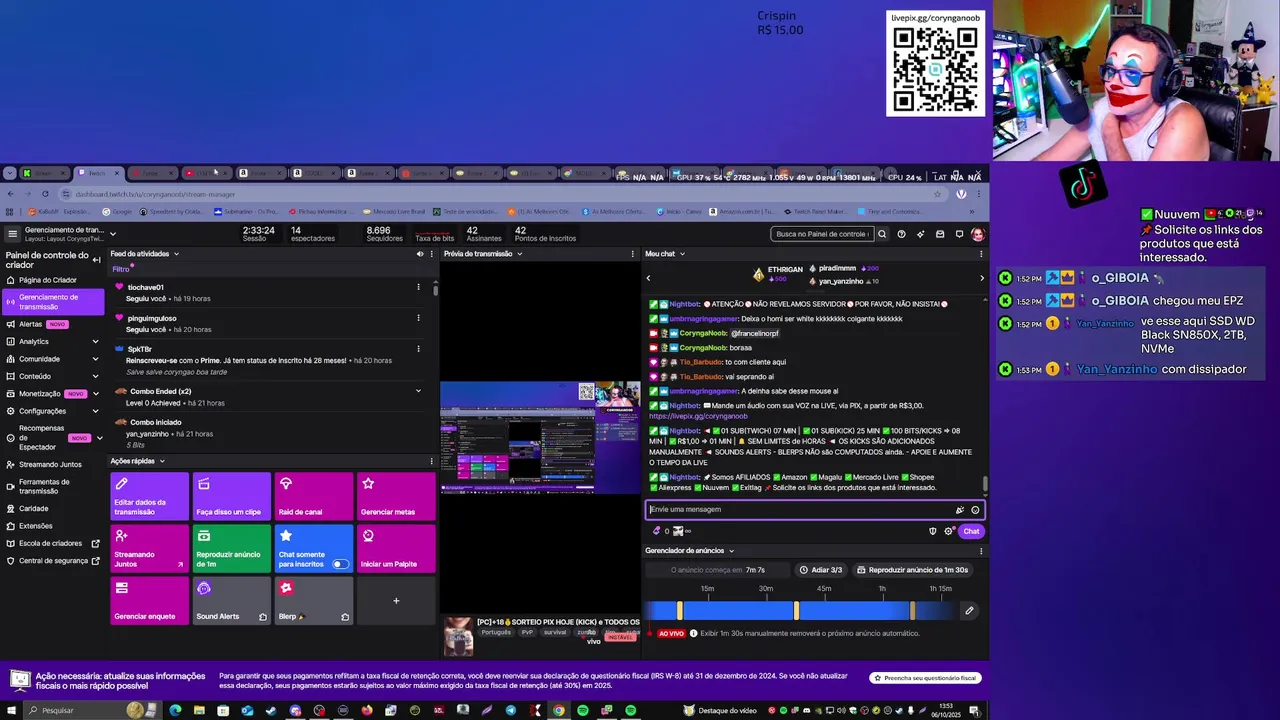Viewport: 1280px width, 720px height.
Task: Open options menu for tiochave01 follow event
Action: (x=418, y=287)
